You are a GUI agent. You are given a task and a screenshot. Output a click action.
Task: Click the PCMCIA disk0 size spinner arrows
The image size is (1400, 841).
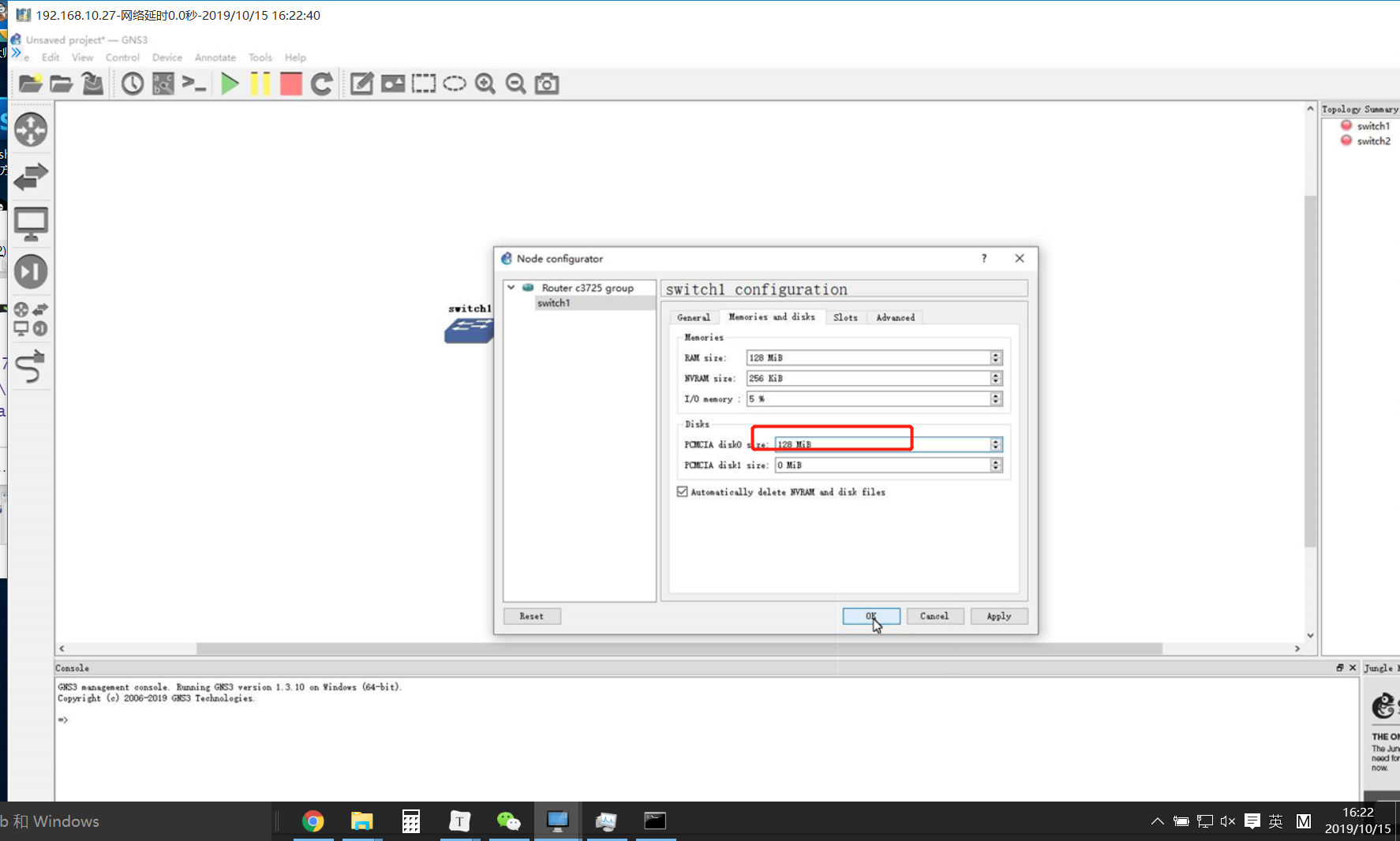996,445
